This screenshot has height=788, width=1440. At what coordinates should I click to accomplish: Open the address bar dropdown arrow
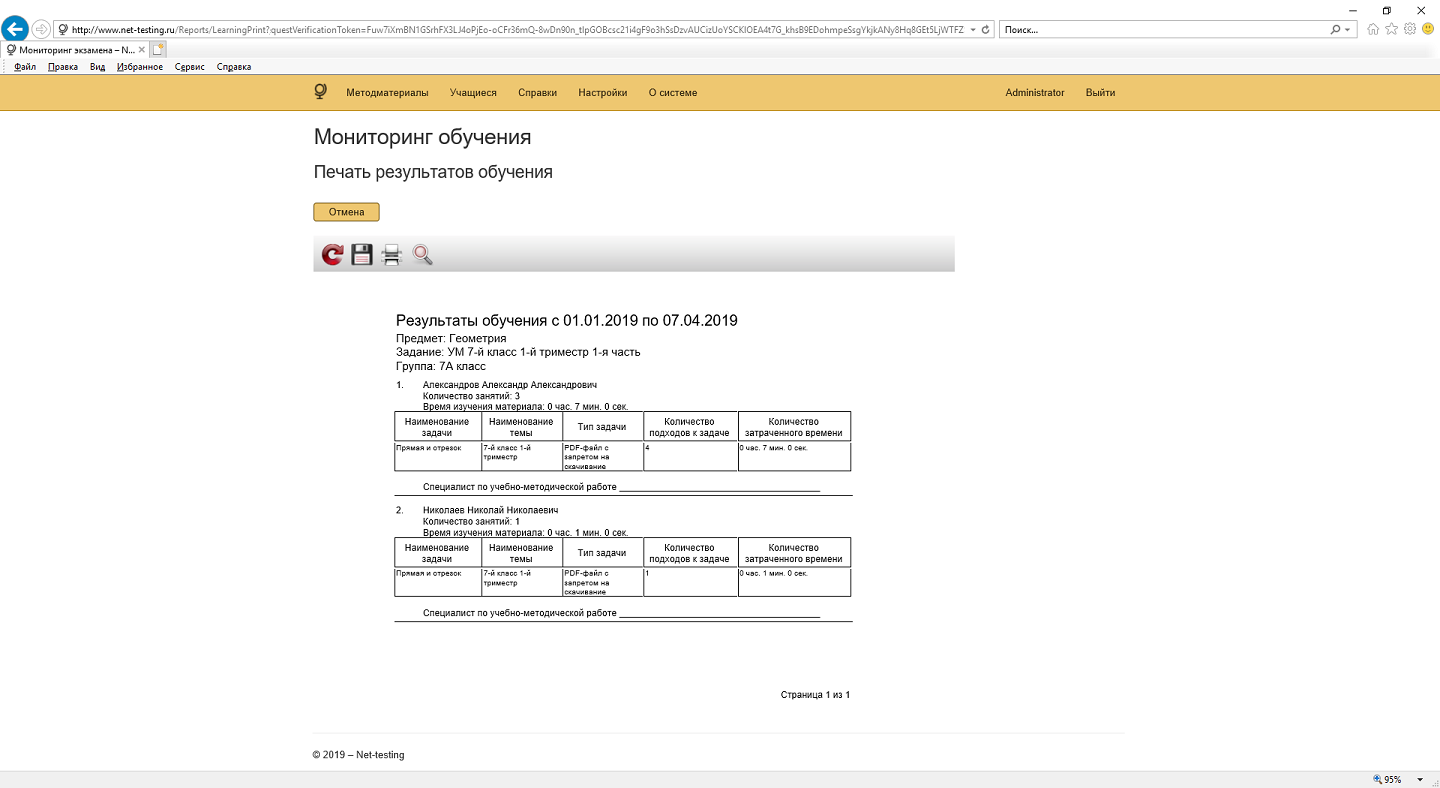pyautogui.click(x=973, y=30)
